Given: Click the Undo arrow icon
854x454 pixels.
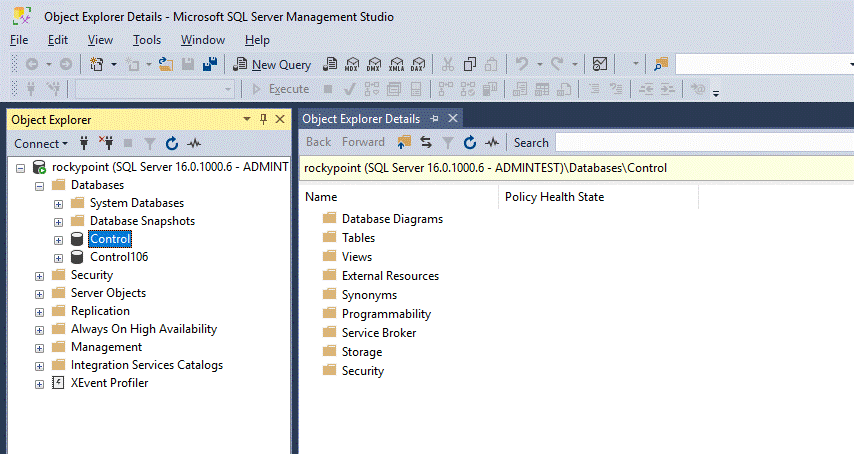Looking at the screenshot, I should pos(522,64).
